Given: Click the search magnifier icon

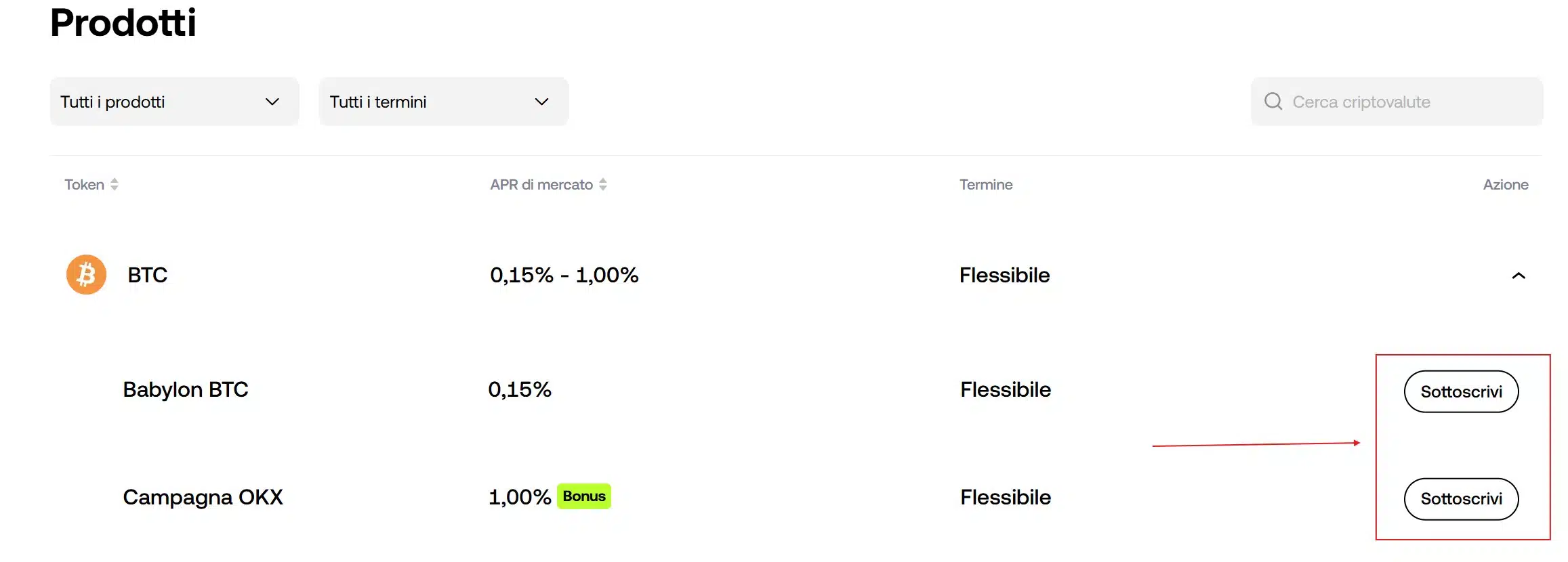Looking at the screenshot, I should click(x=1273, y=102).
